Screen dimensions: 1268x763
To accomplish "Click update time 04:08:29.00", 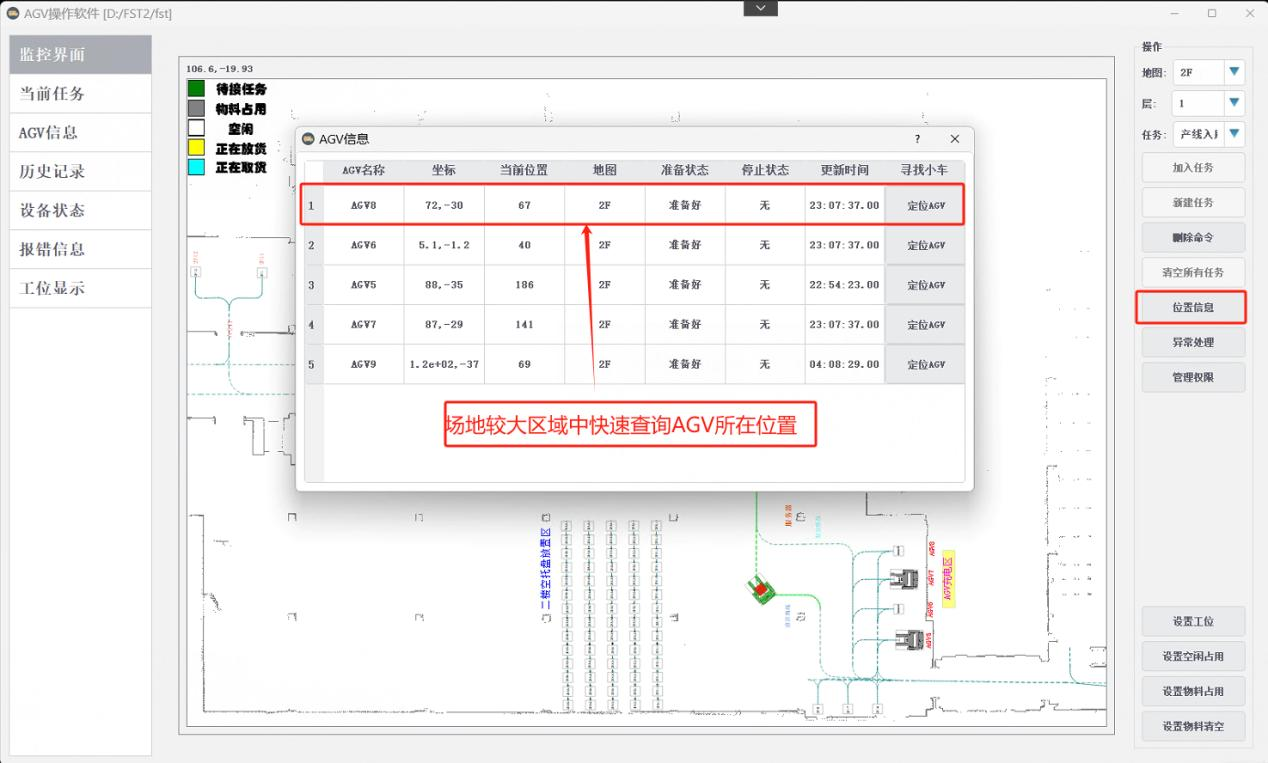I will [x=844, y=365].
